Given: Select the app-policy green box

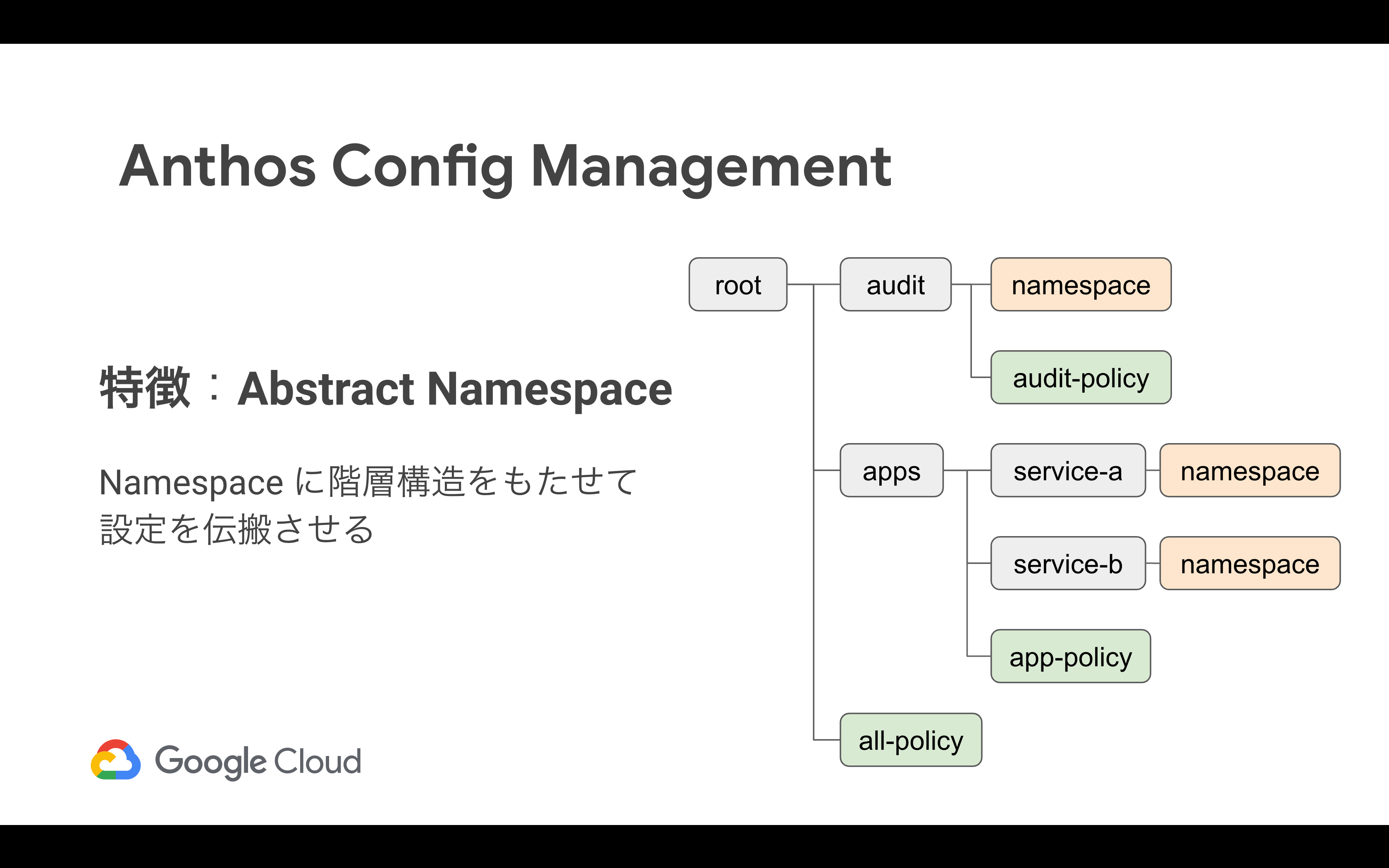Looking at the screenshot, I should [1070, 657].
